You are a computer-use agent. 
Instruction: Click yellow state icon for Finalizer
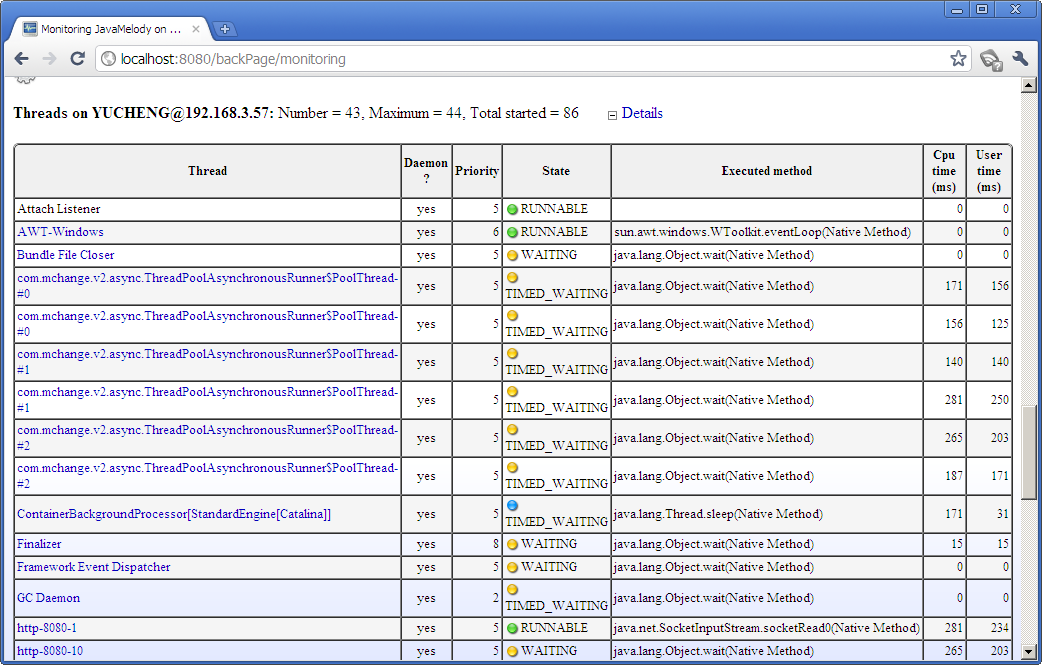(512, 545)
